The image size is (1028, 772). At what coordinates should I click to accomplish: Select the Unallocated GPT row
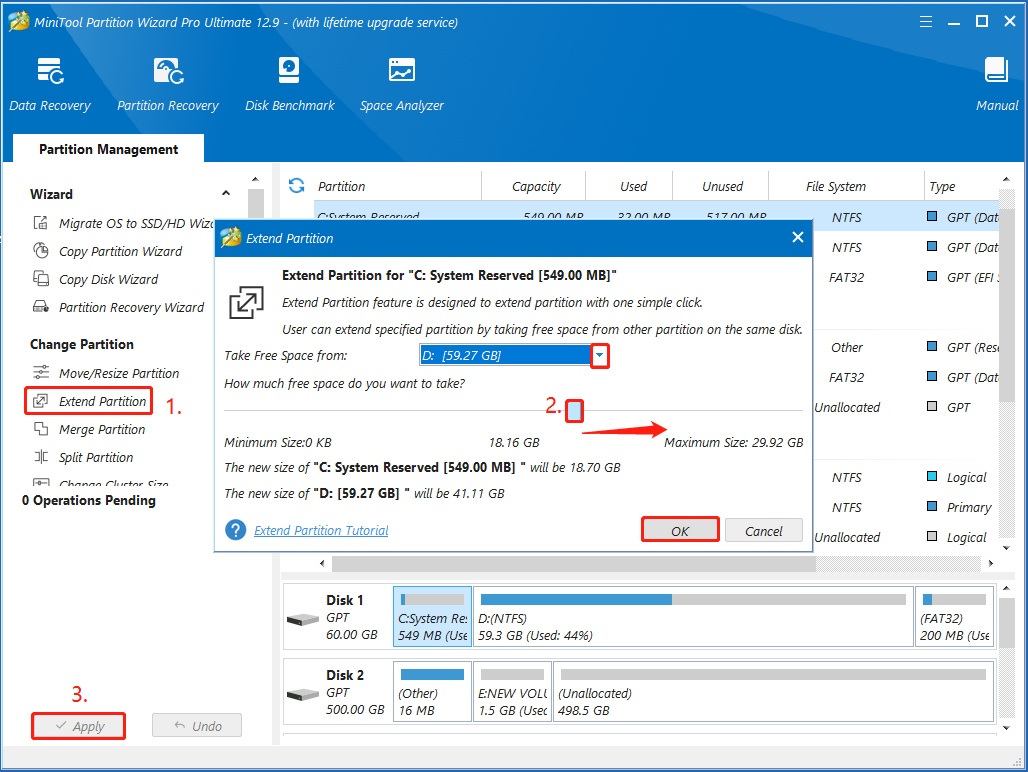coord(906,407)
